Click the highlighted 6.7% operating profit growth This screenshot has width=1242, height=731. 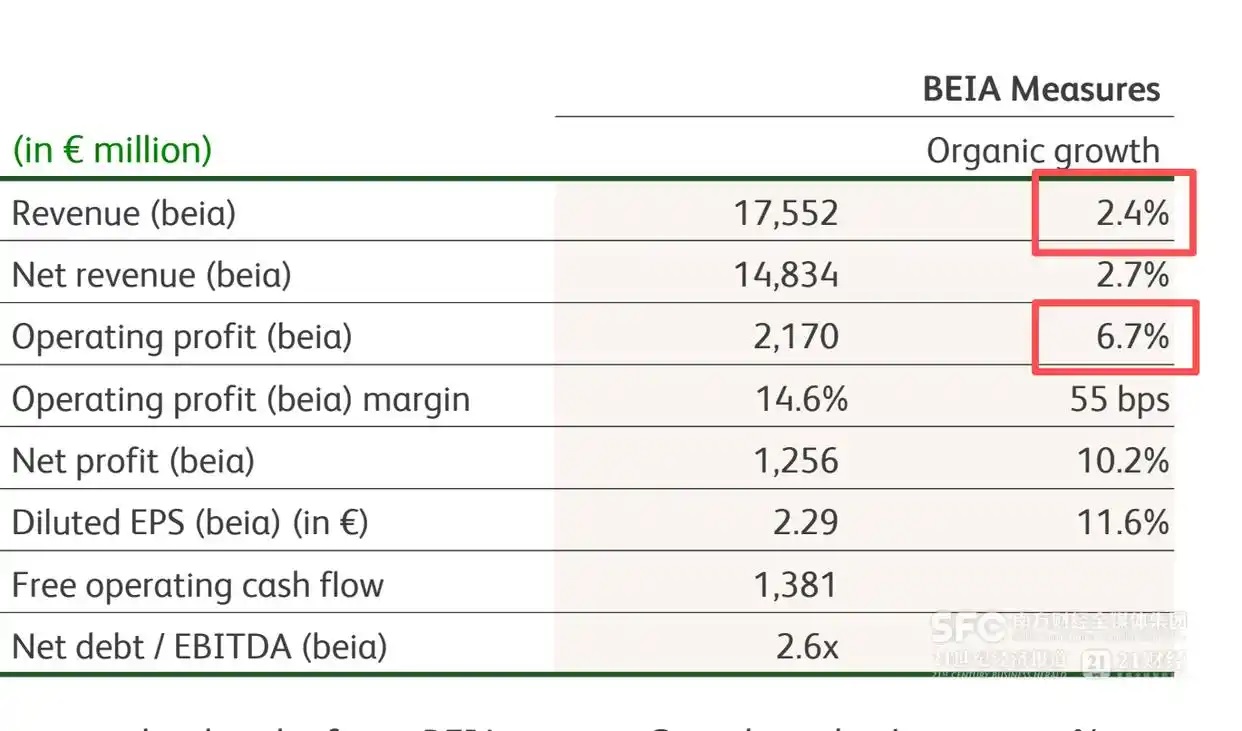1132,337
